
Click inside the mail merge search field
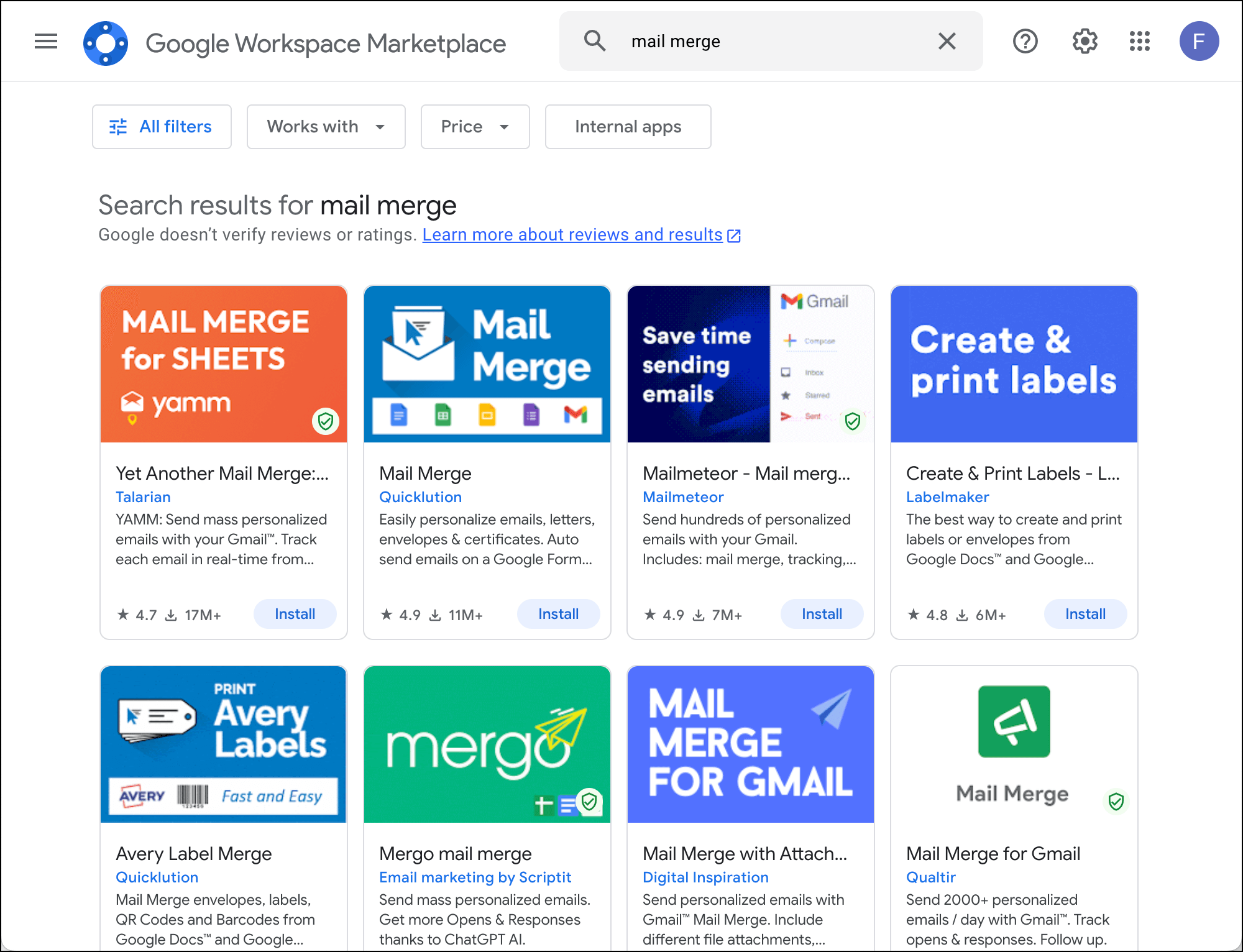(771, 41)
